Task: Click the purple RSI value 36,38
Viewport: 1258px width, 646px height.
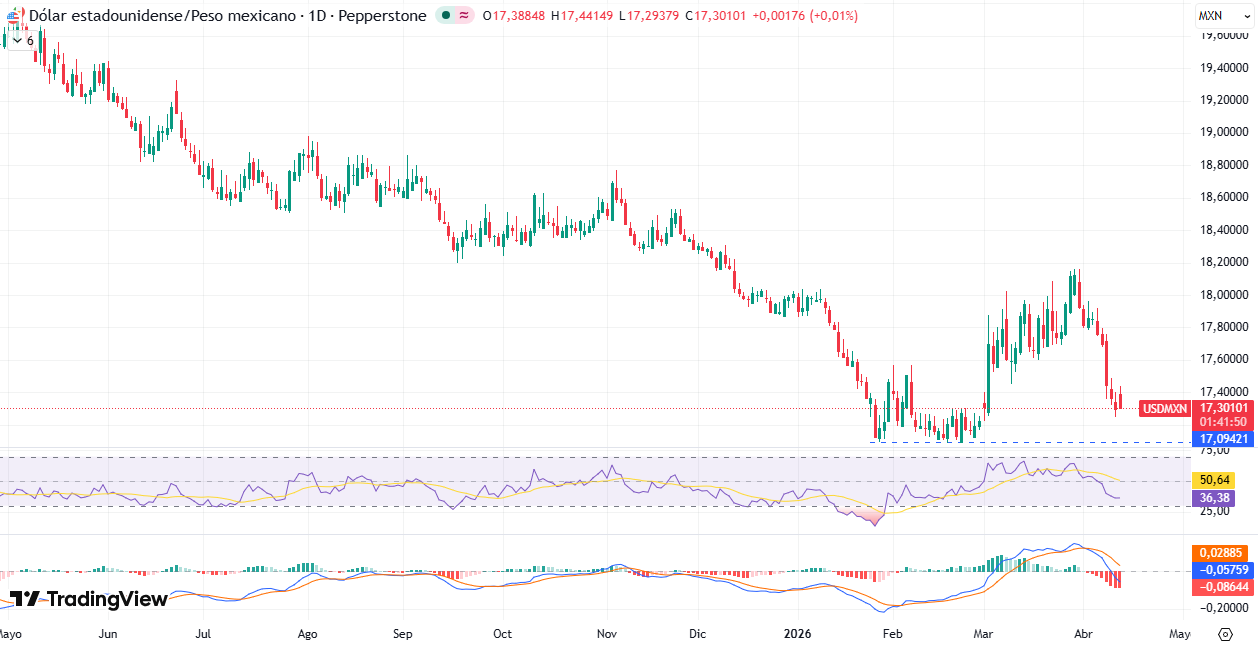Action: point(1212,497)
